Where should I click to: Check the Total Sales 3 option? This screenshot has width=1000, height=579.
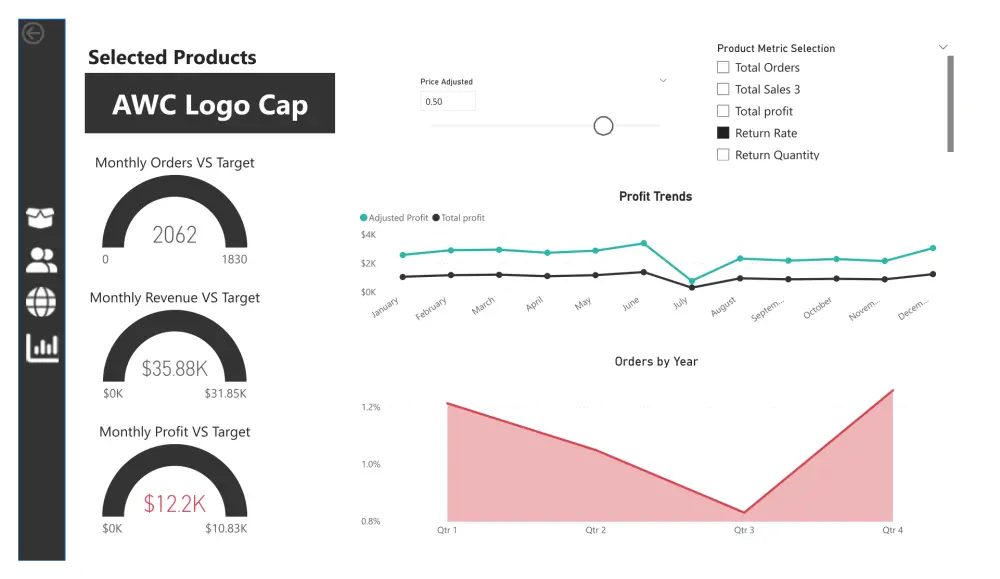tap(724, 89)
